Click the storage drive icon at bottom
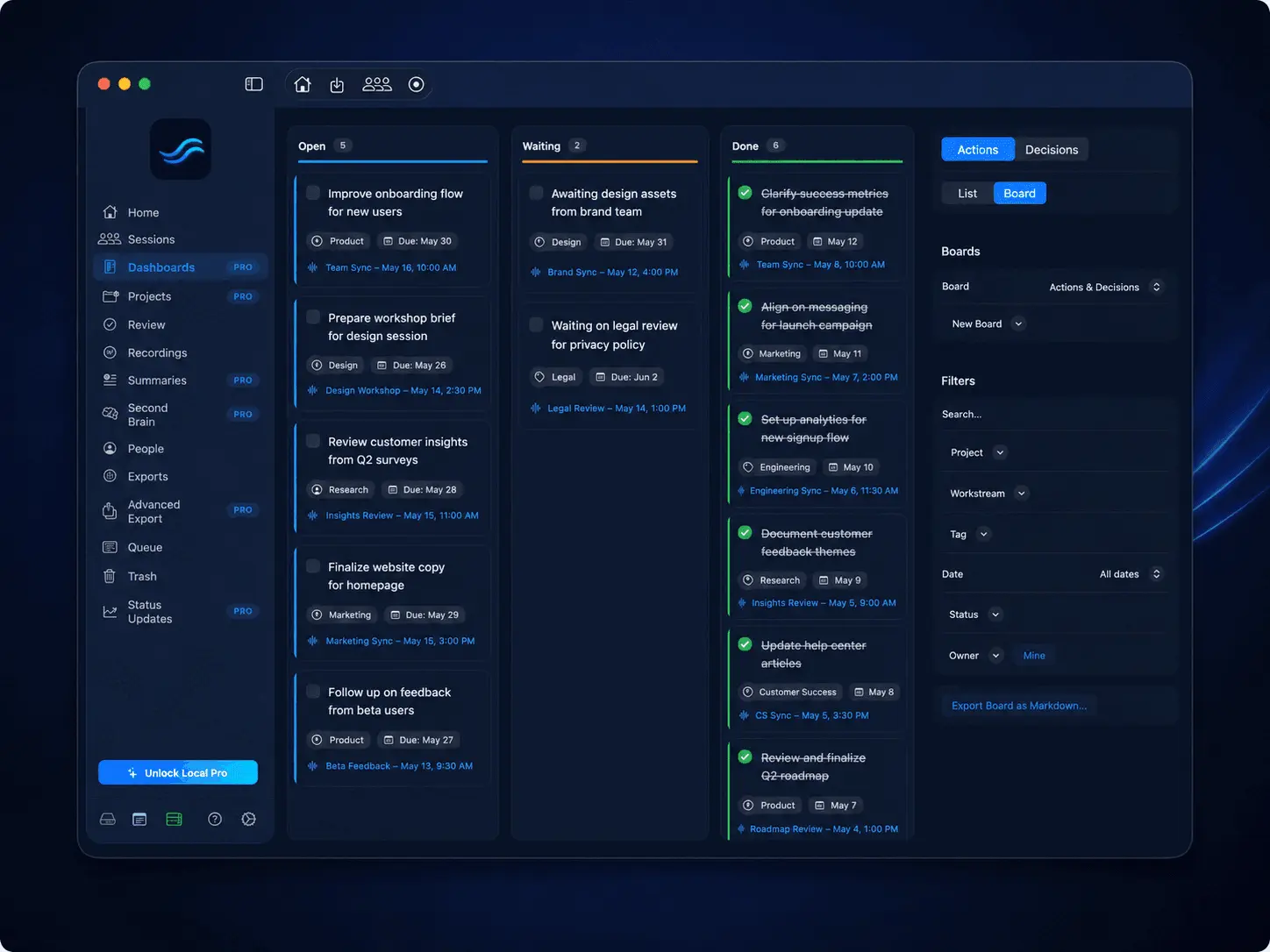The width and height of the screenshot is (1270, 952). [108, 819]
